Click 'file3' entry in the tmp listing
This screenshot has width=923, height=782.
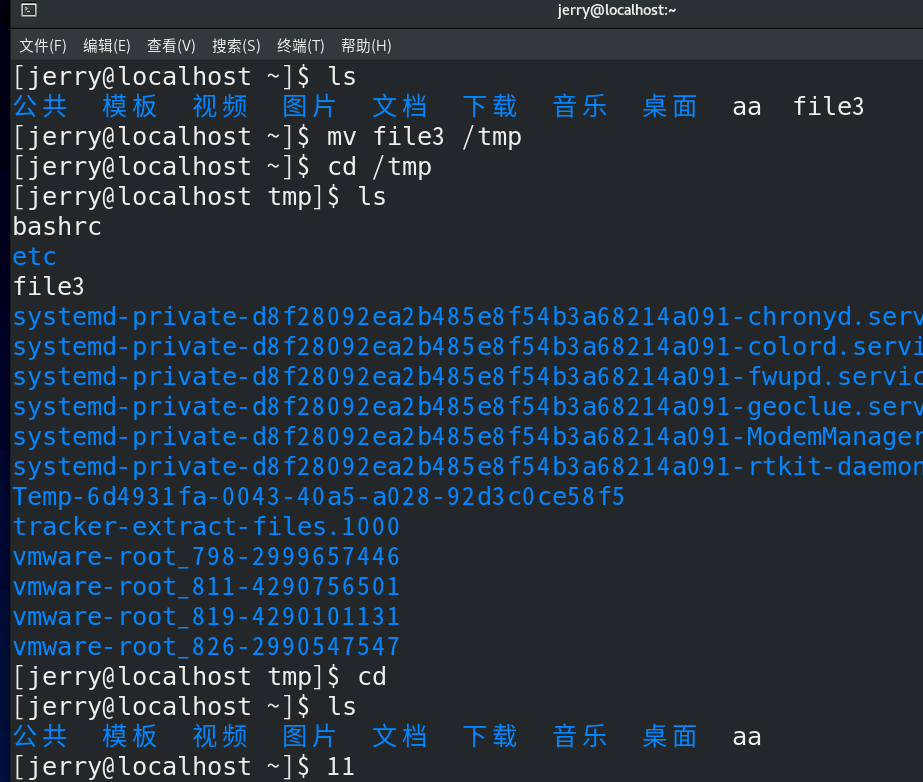tap(49, 287)
